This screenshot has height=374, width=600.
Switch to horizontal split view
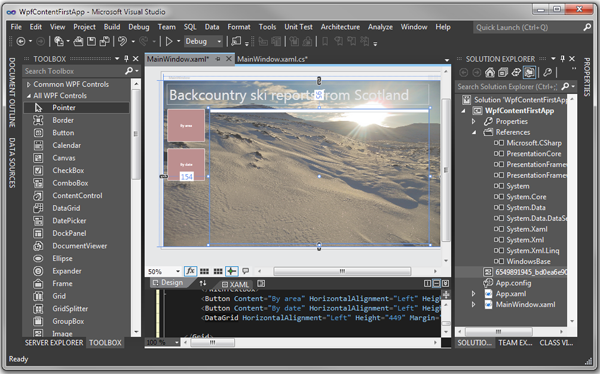tap(436, 284)
